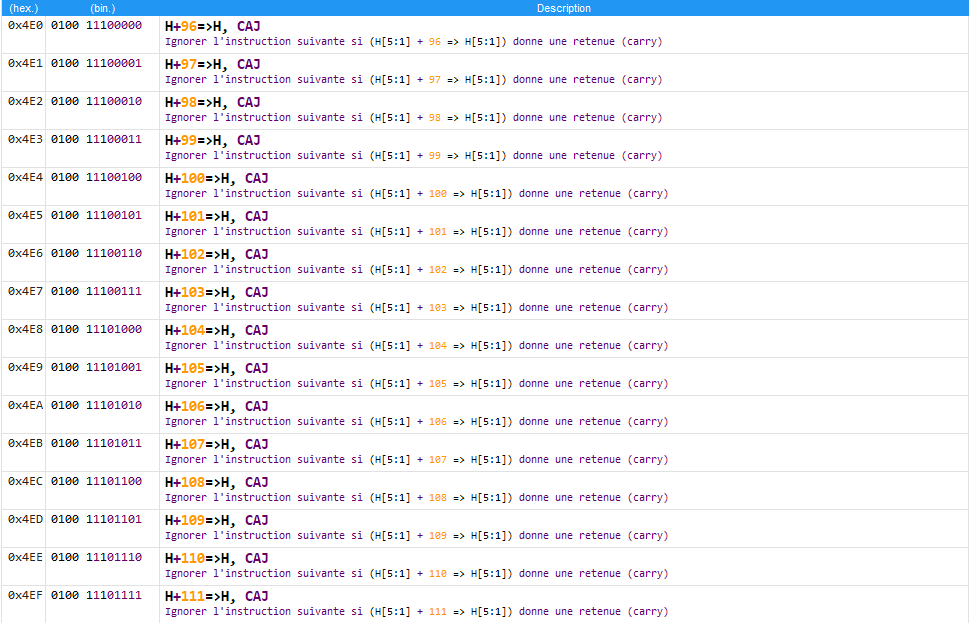Click binary value 0100 11100111
The width and height of the screenshot is (969, 623).
coord(96,291)
